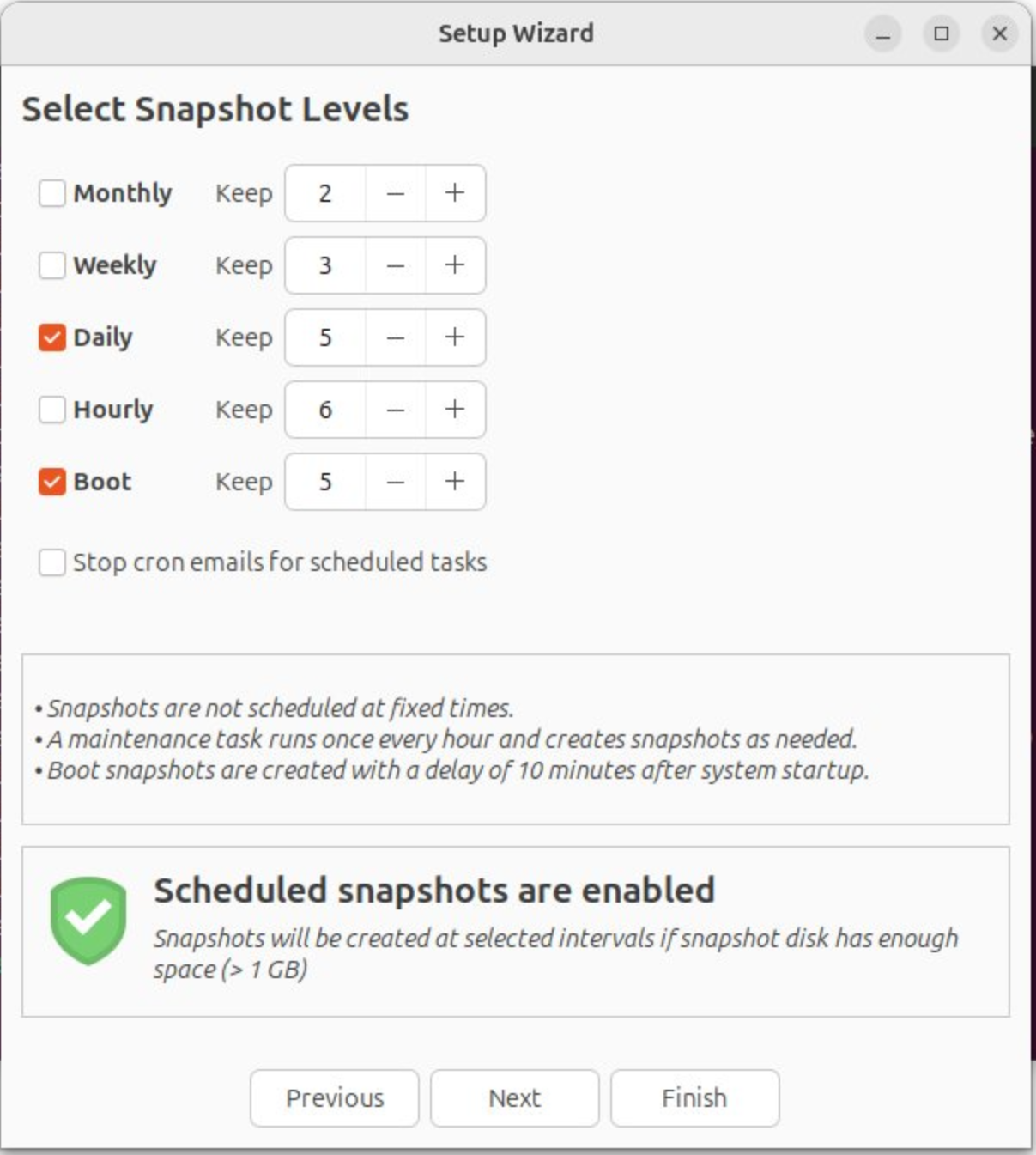Enable the Weekly snapshot checkbox
The image size is (1036, 1155).
pyautogui.click(x=52, y=265)
